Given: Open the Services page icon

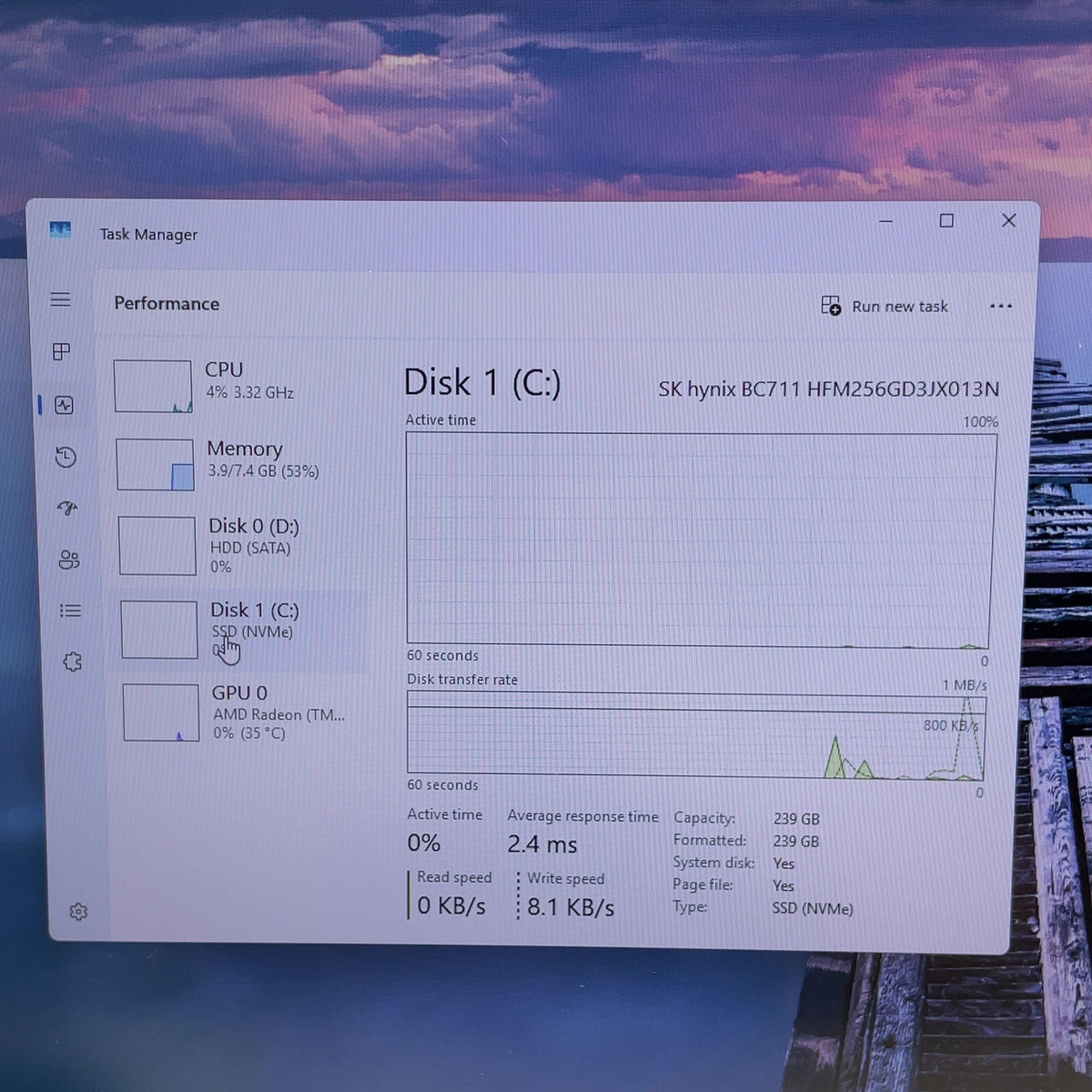Looking at the screenshot, I should (73, 662).
